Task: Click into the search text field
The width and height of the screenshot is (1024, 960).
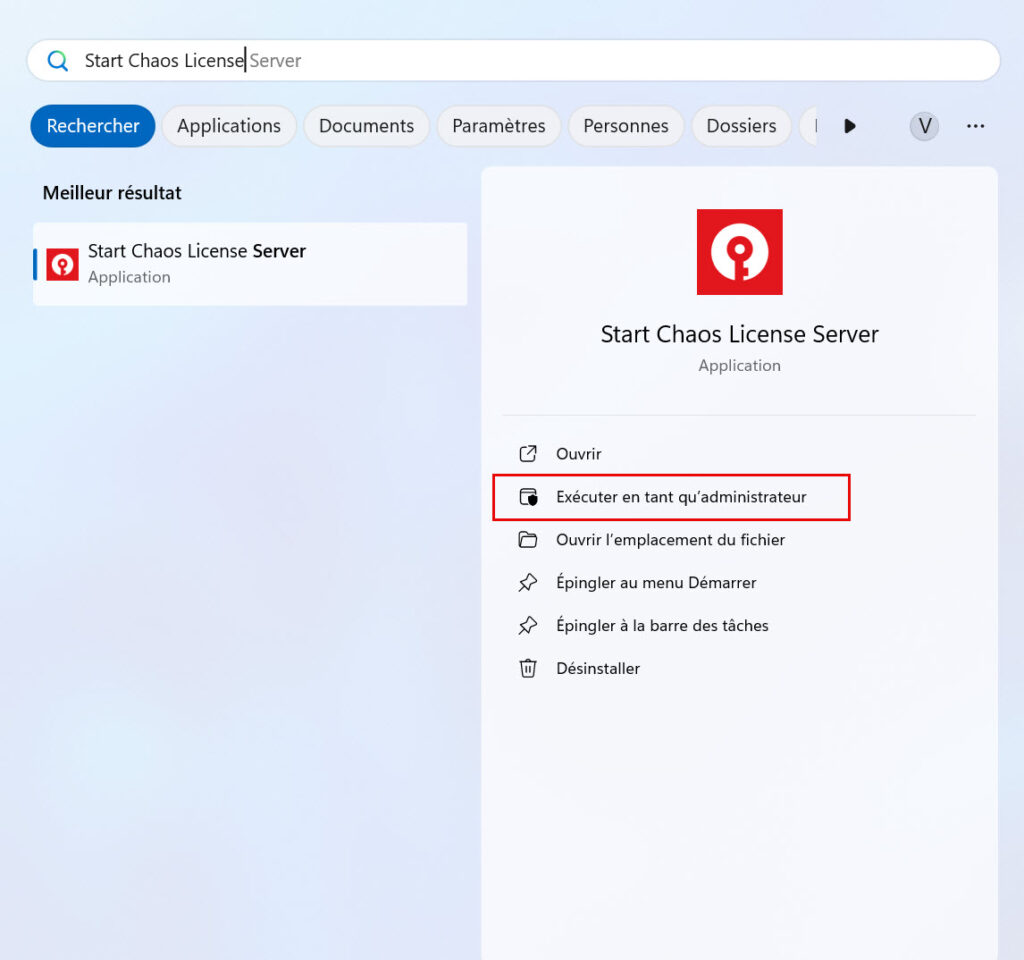Action: pos(600,61)
